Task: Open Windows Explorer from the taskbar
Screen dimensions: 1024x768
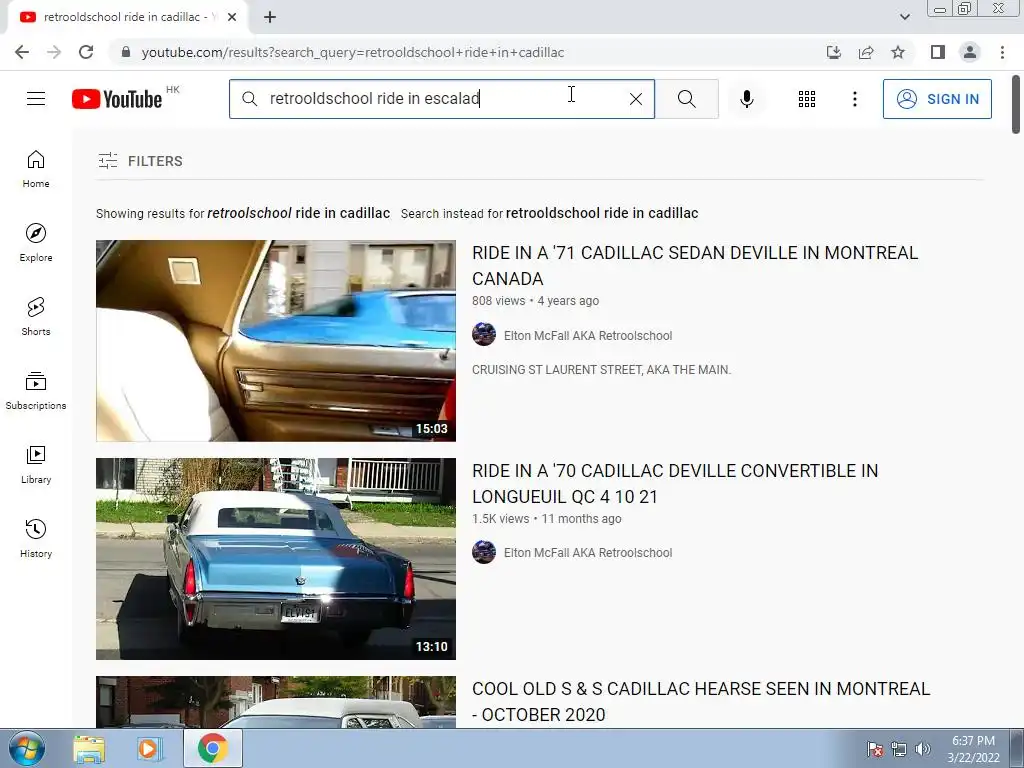Action: coord(89,748)
